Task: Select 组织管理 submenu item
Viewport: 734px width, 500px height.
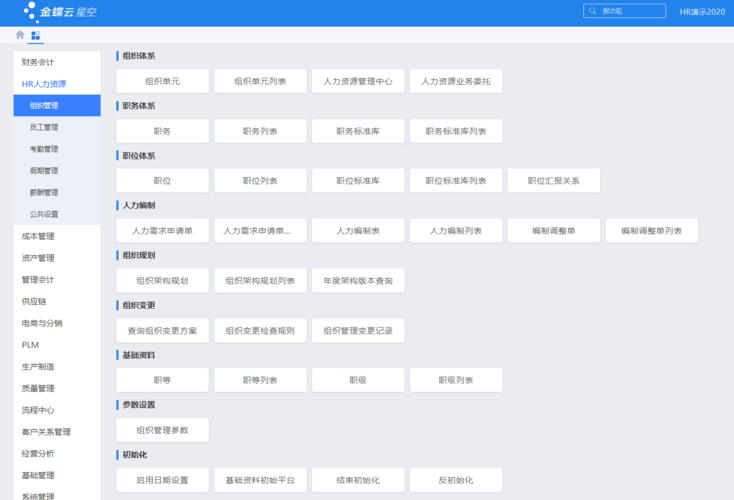Action: (57, 106)
